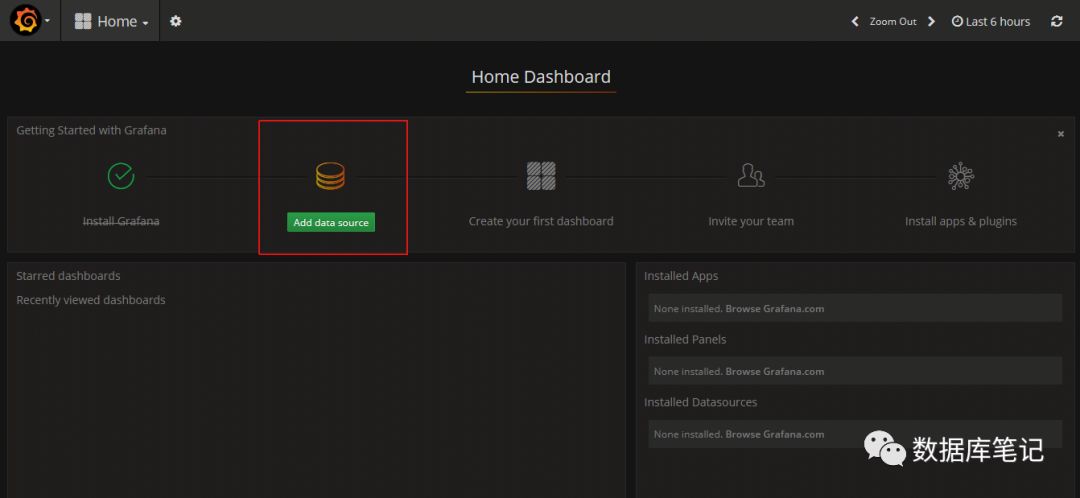Dismiss the Getting Started panel
The height and width of the screenshot is (498, 1080).
click(x=1061, y=134)
